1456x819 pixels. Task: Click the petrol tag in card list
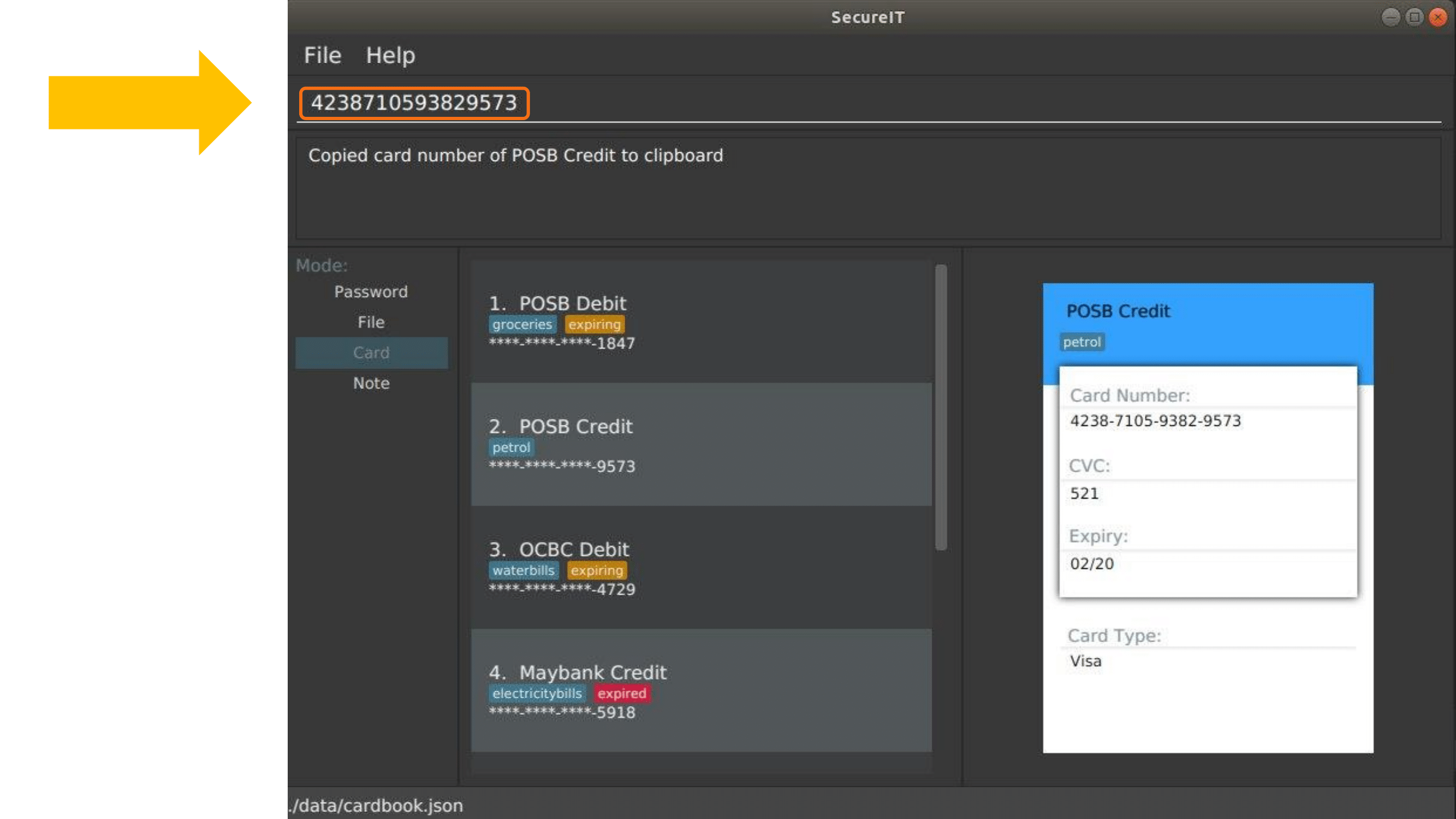pos(511,448)
